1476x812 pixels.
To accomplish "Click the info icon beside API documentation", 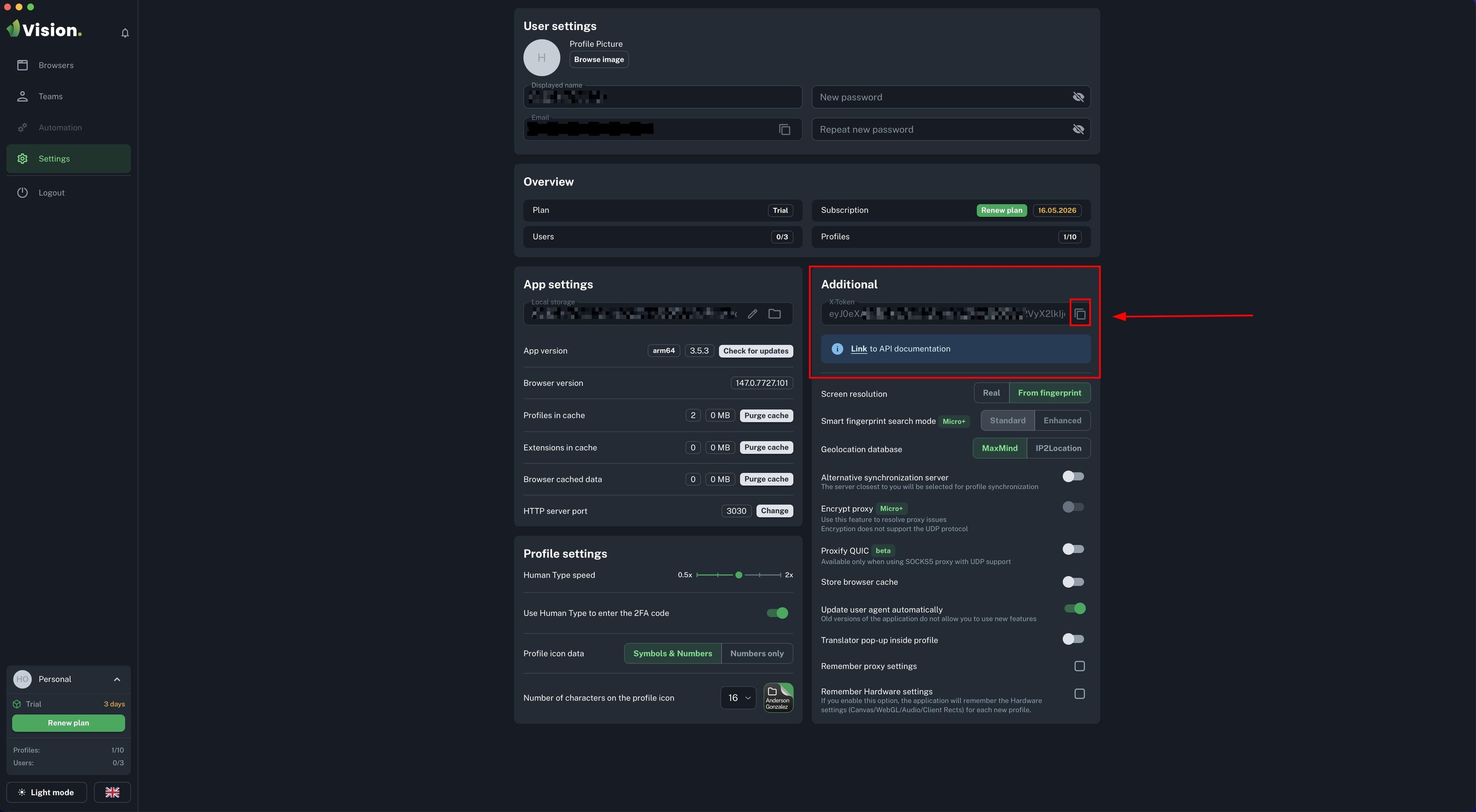I will 836,349.
